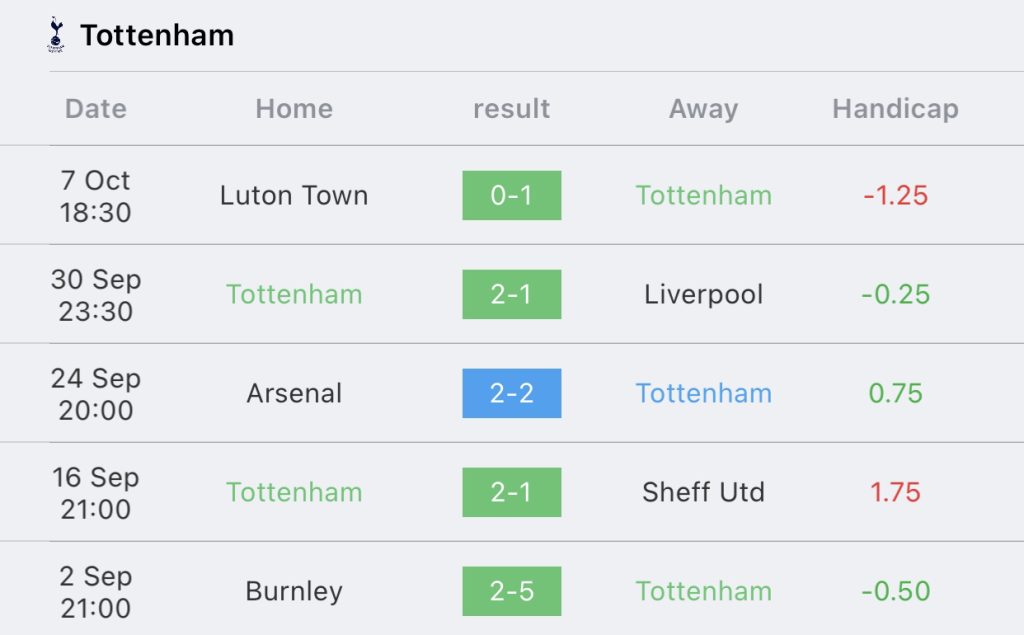Open the 0-1 result against Luton Town
The height and width of the screenshot is (635, 1024).
[x=511, y=195]
